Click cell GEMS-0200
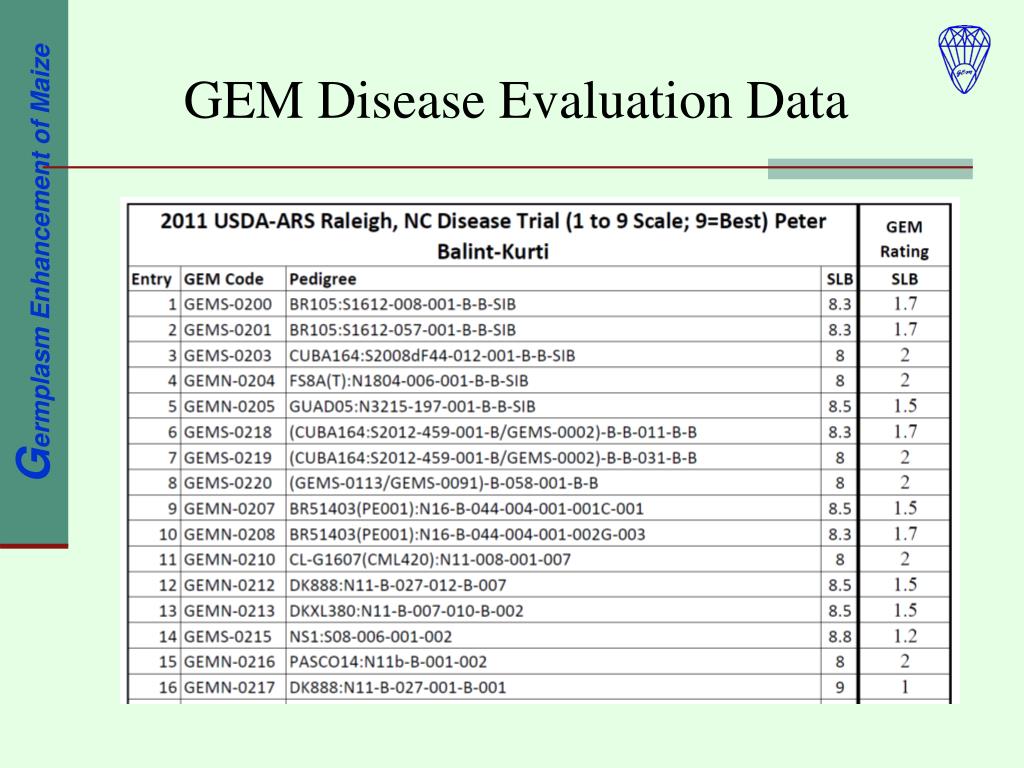This screenshot has height=768, width=1024. point(227,304)
